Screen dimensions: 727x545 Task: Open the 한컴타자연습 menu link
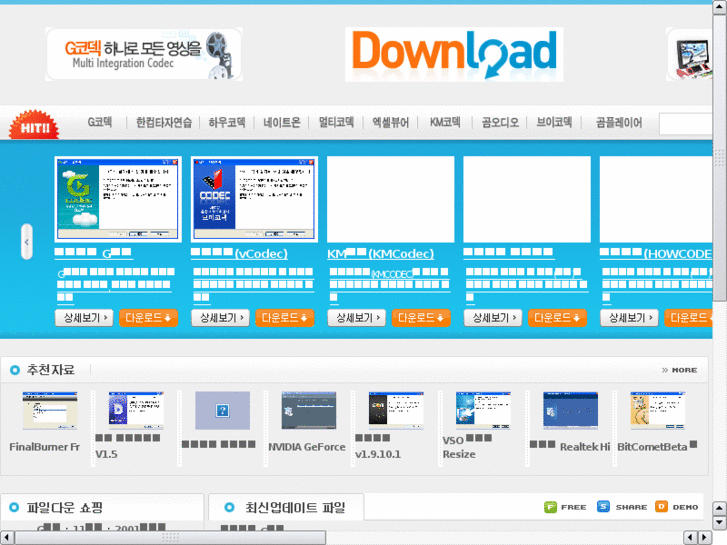click(164, 122)
